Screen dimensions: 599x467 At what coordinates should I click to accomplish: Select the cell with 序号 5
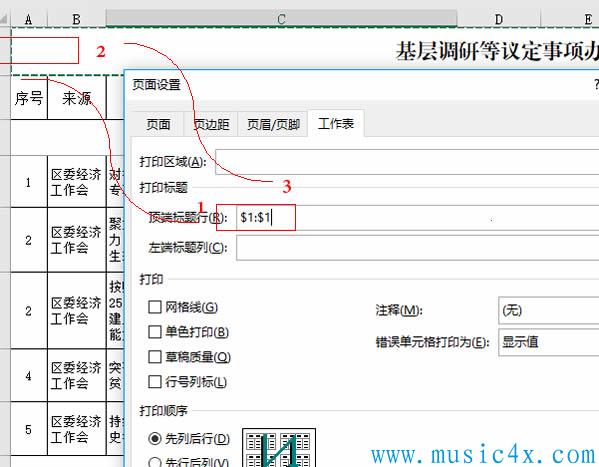tap(29, 429)
